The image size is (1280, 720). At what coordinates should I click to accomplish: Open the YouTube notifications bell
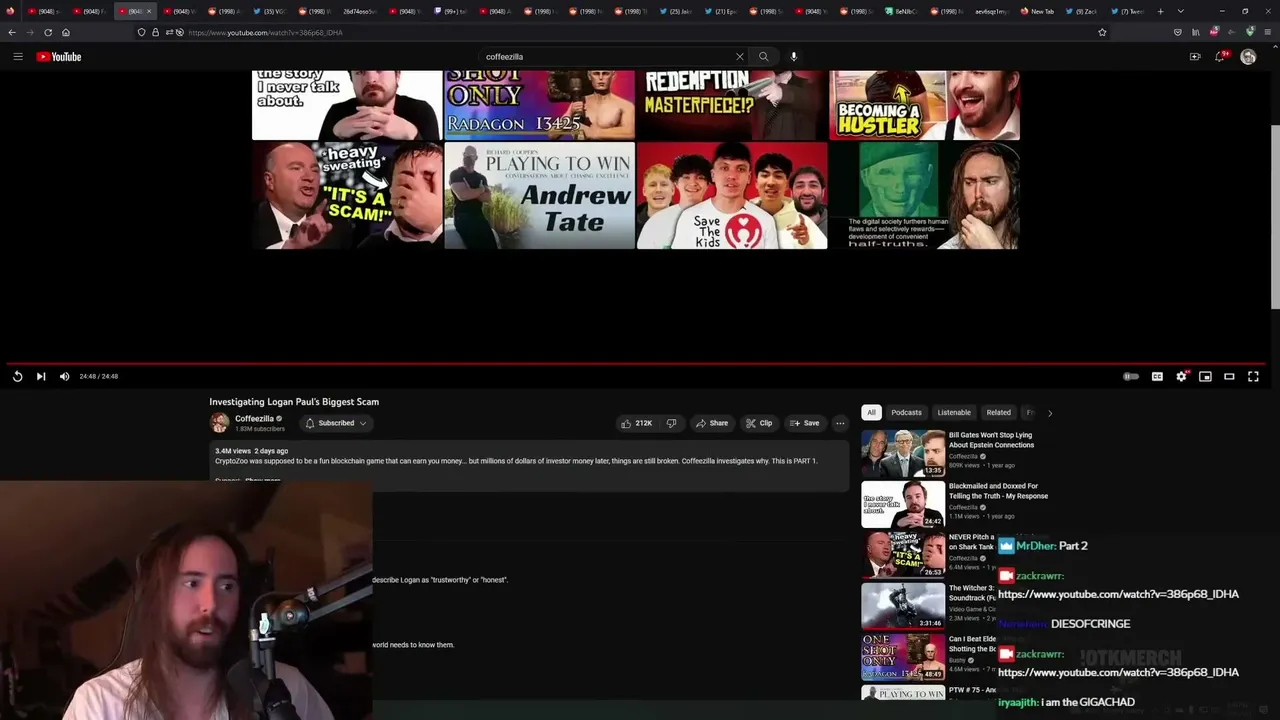coord(1220,57)
